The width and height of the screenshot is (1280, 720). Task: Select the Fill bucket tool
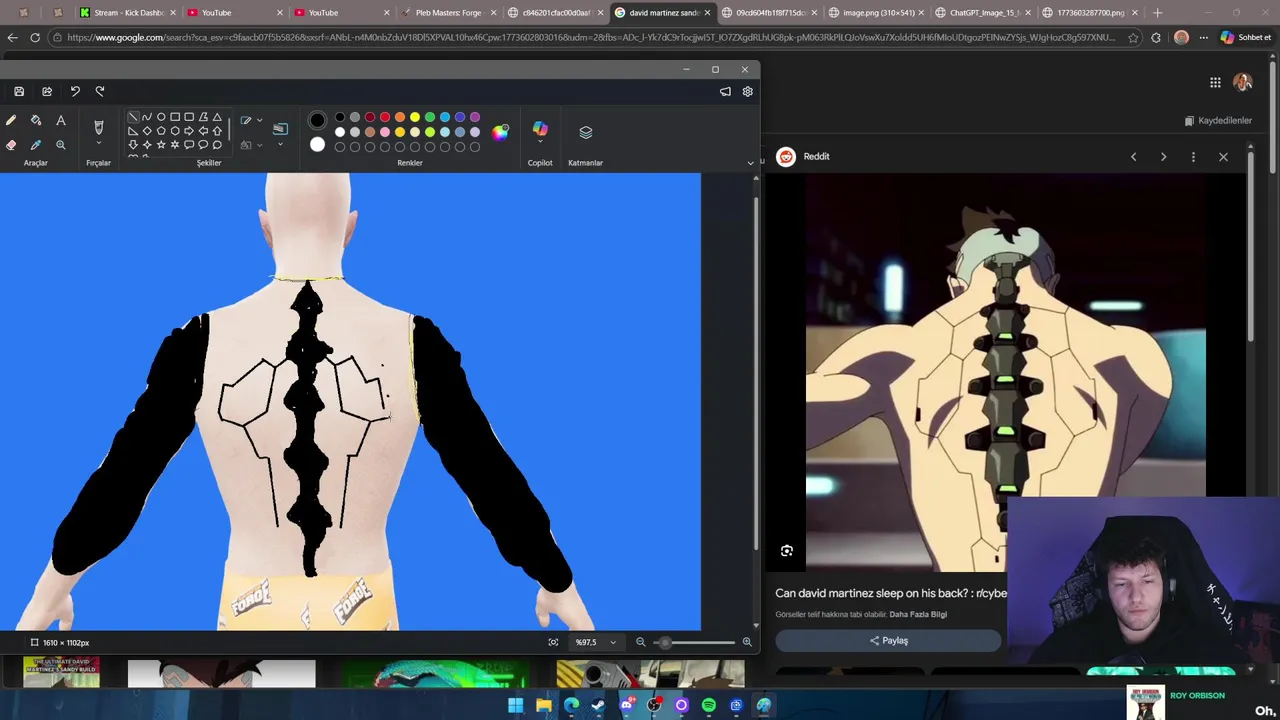click(36, 121)
